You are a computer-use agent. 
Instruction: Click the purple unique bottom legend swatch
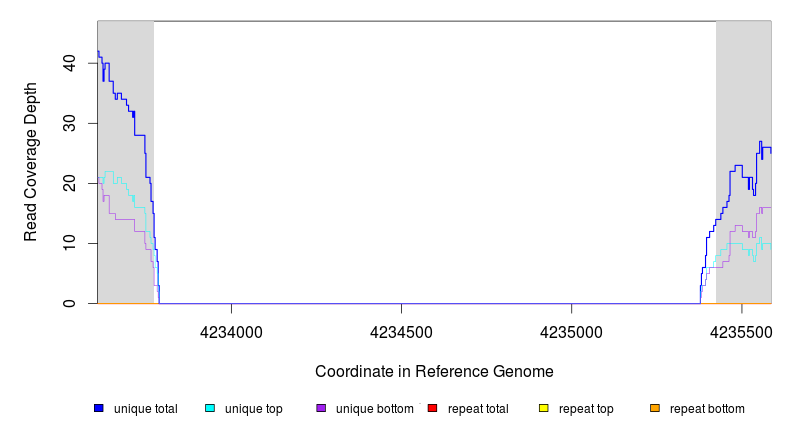click(321, 408)
